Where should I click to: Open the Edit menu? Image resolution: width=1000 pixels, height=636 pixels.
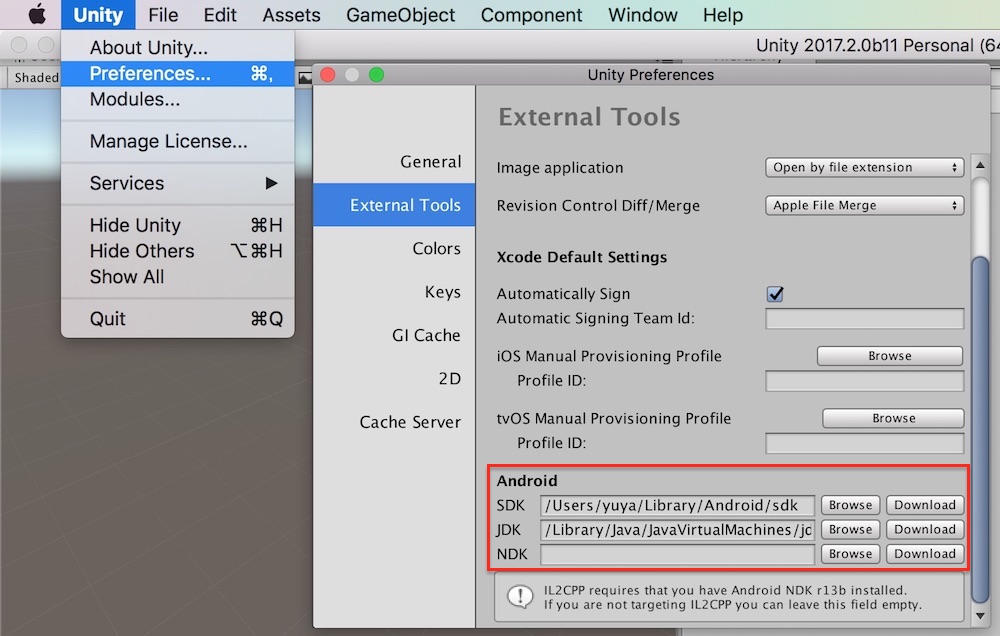click(x=220, y=15)
